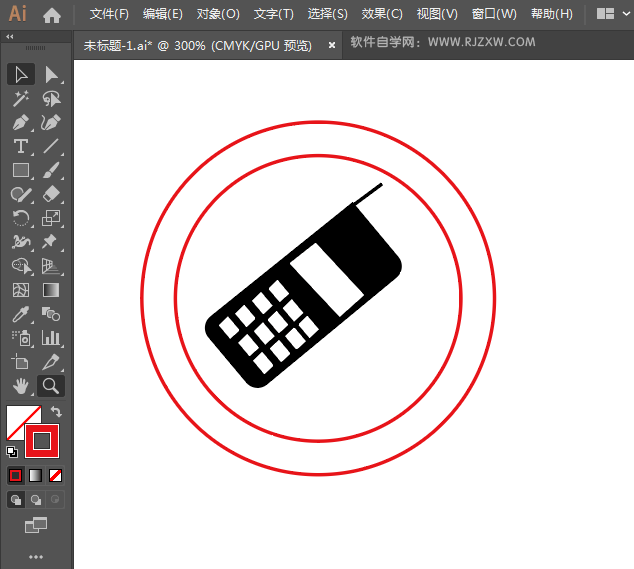Select the Paintbrush tool

point(51,170)
